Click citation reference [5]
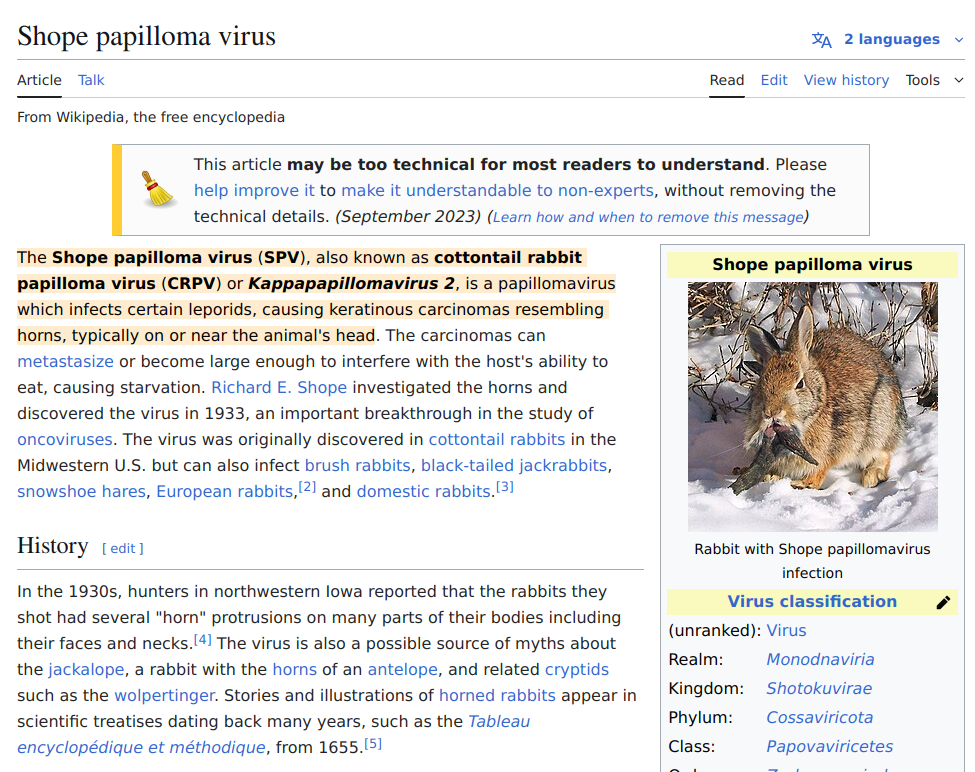This screenshot has width=975, height=772. click(373, 743)
